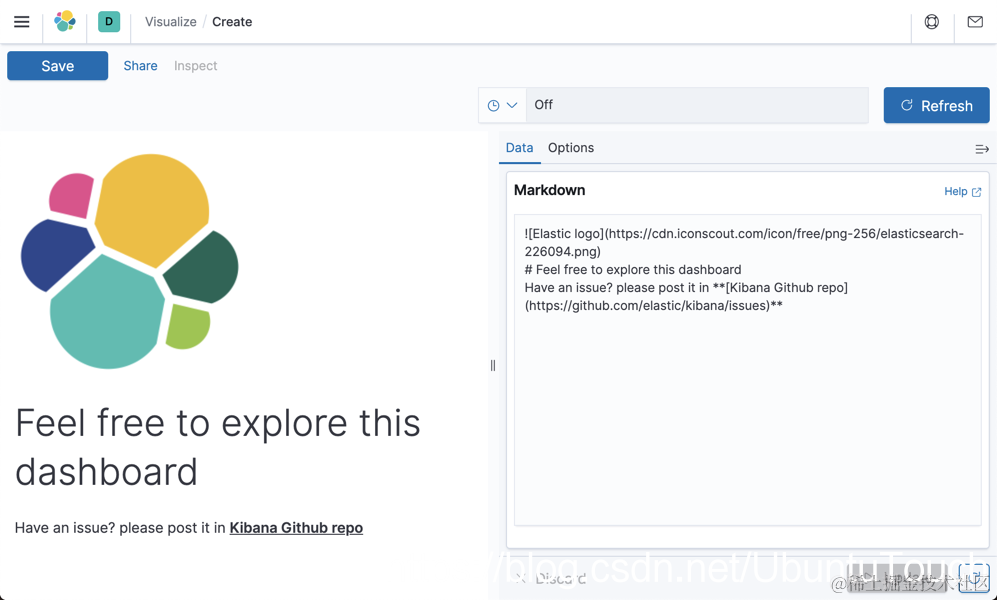This screenshot has width=997, height=600.
Task: Open the help lifebuoy icon
Action: click(x=932, y=22)
